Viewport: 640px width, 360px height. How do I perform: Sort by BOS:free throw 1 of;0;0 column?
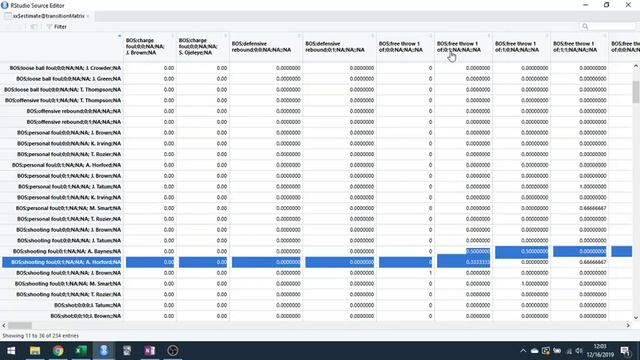click(405, 47)
